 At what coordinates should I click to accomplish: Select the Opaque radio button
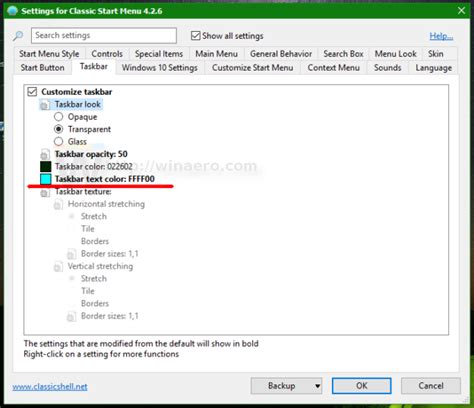tap(58, 117)
